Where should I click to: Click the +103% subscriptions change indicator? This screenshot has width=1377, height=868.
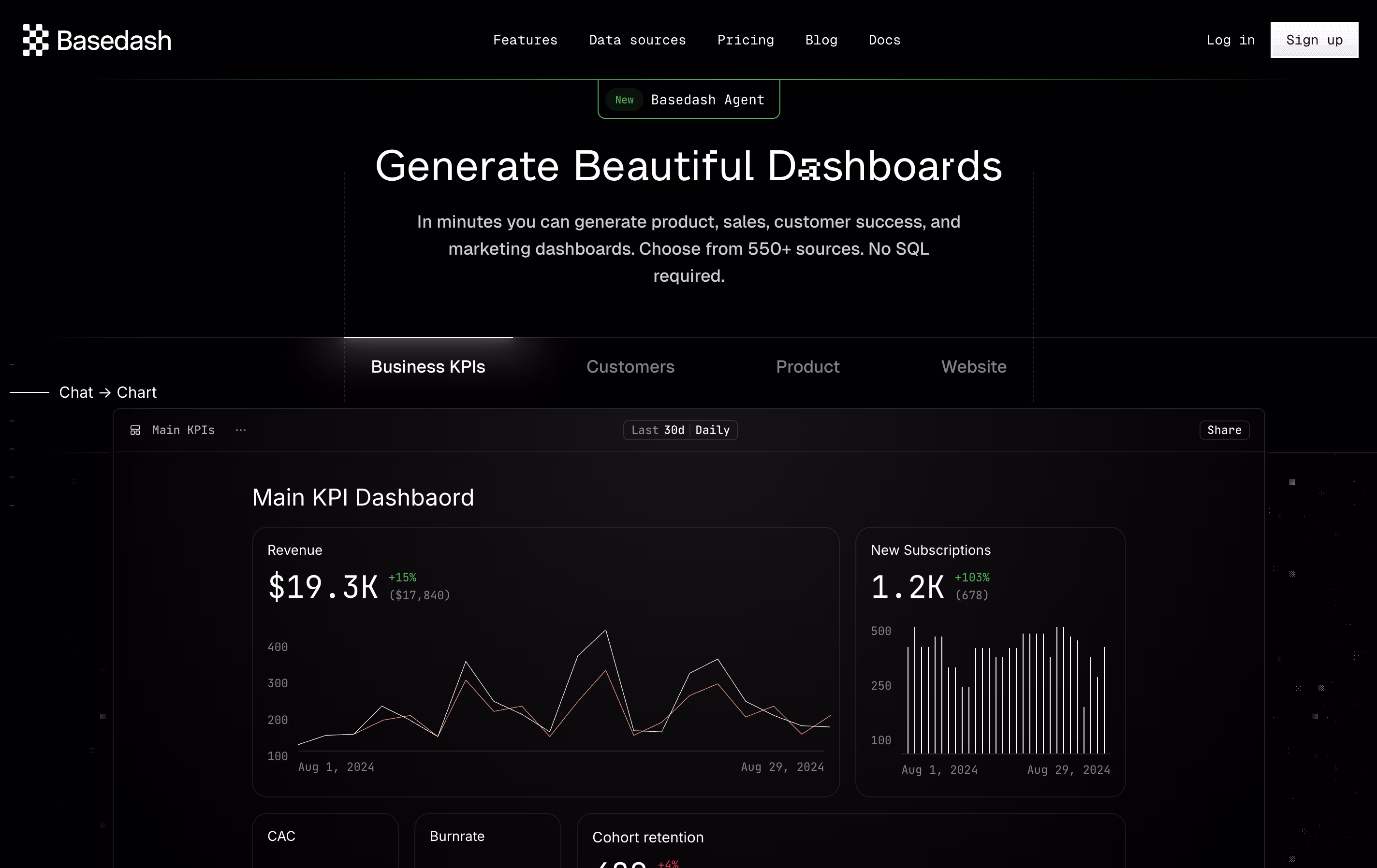[x=972, y=577]
